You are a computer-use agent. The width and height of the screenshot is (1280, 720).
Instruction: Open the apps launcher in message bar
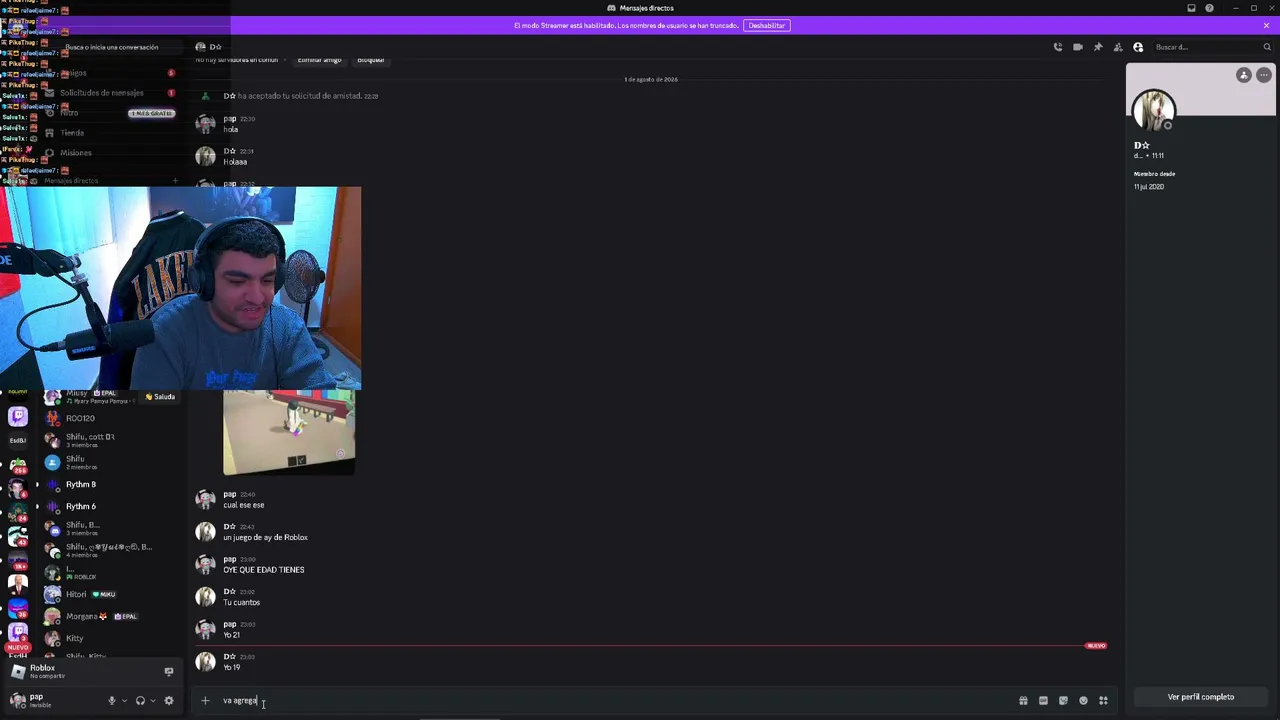click(x=1103, y=701)
